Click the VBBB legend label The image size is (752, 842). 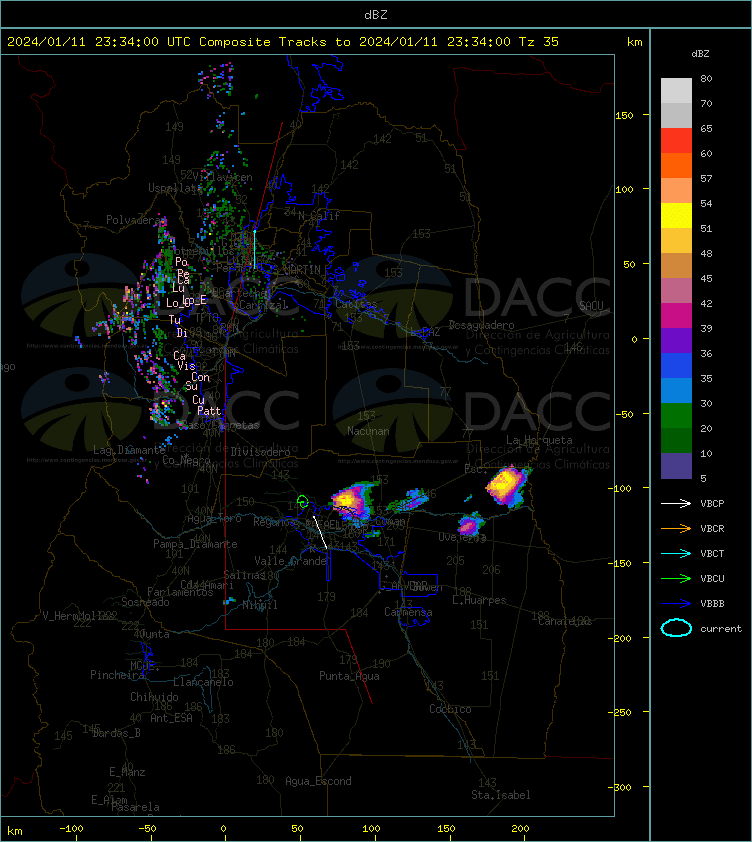tap(712, 604)
